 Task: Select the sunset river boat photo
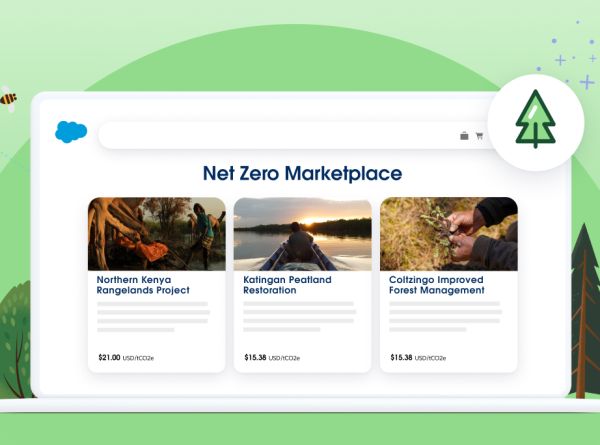(303, 234)
